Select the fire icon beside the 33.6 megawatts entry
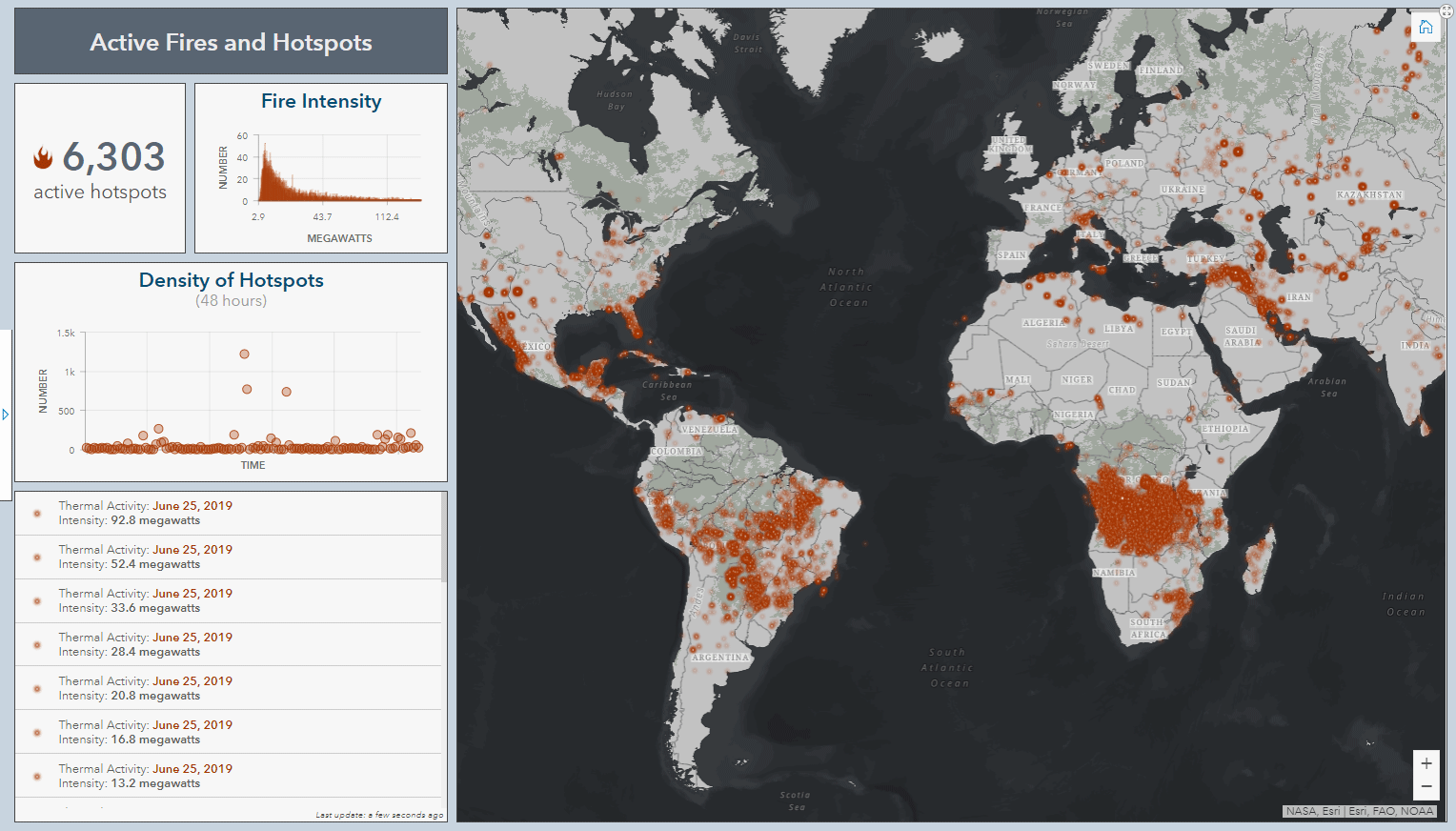Viewport: 1456px width, 831px height. pyautogui.click(x=35, y=600)
